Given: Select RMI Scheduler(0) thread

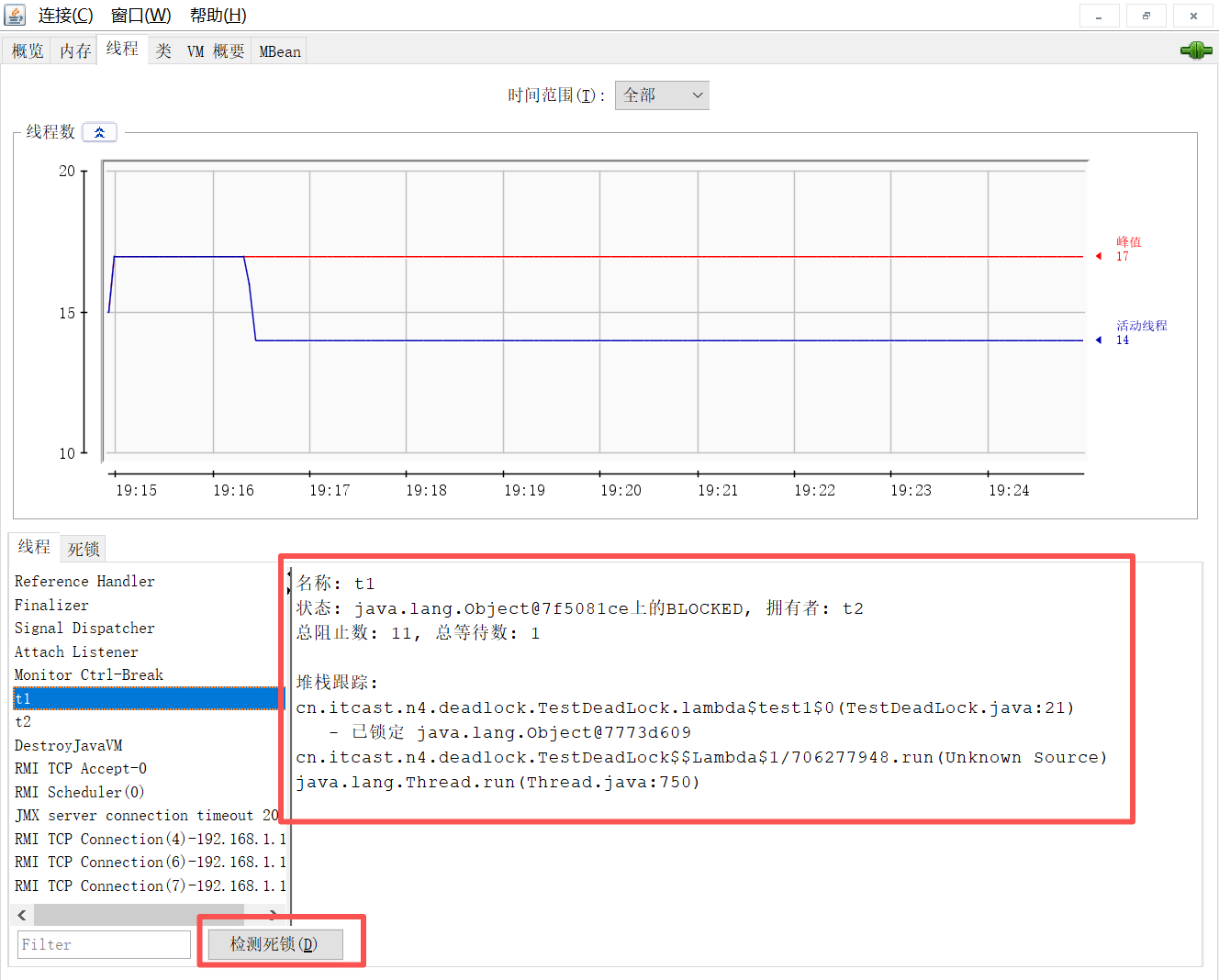Looking at the screenshot, I should [149, 793].
